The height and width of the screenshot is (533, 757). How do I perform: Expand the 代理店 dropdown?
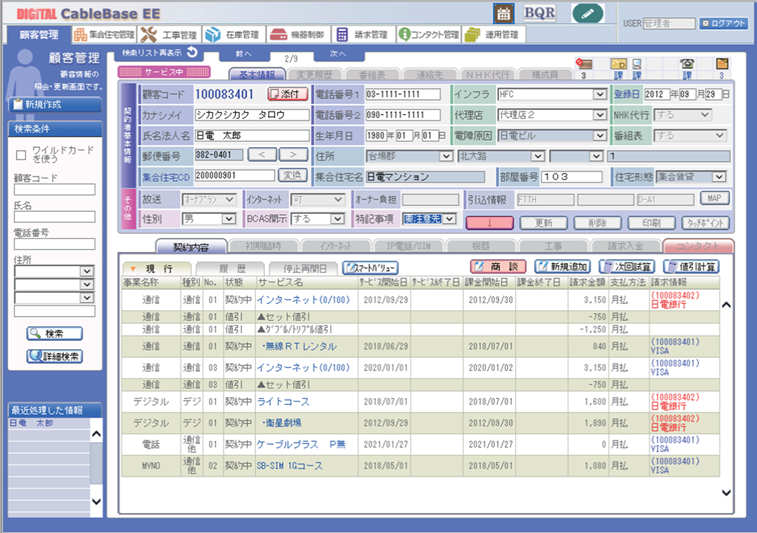click(x=600, y=115)
